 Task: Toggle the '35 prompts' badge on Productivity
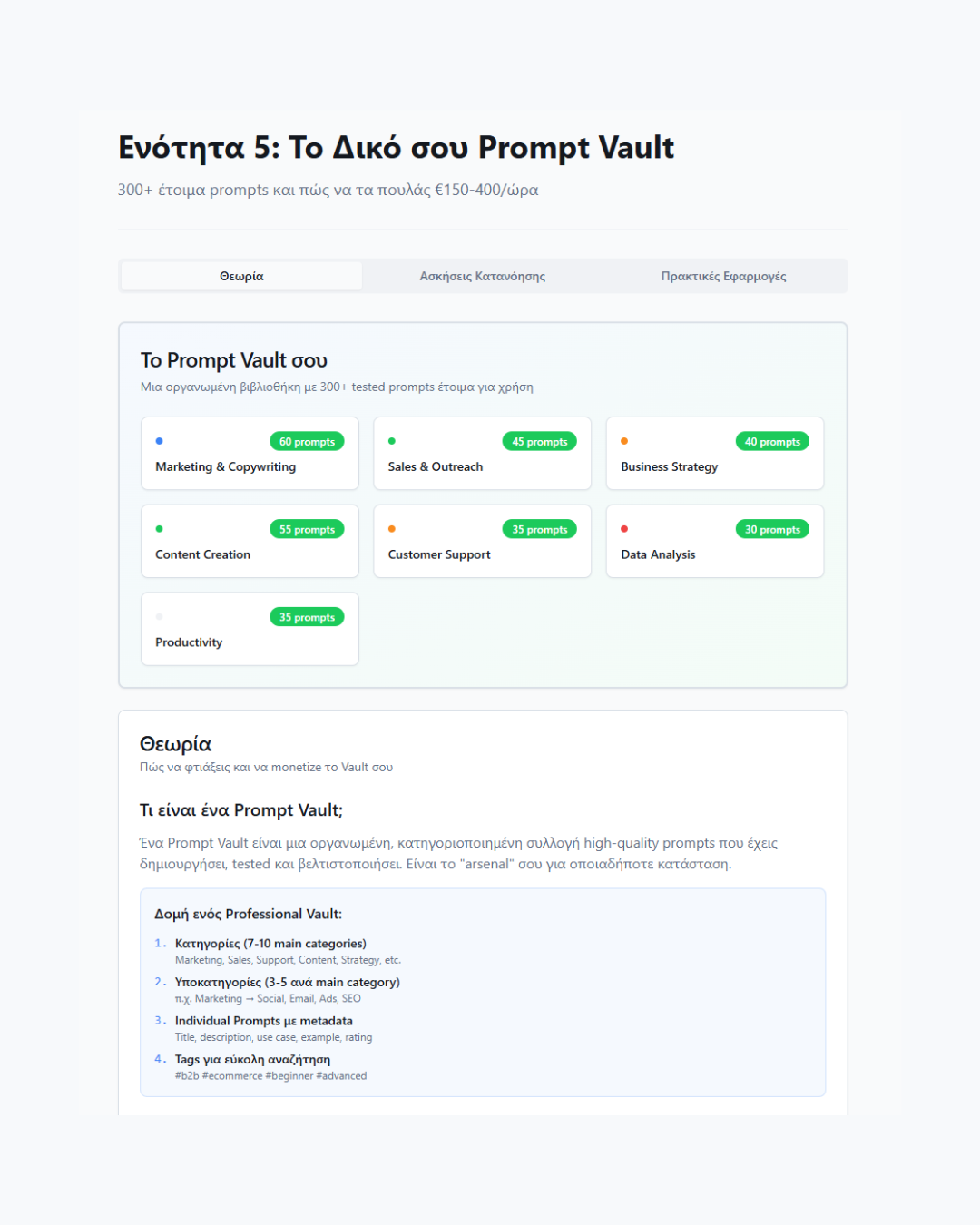point(307,617)
